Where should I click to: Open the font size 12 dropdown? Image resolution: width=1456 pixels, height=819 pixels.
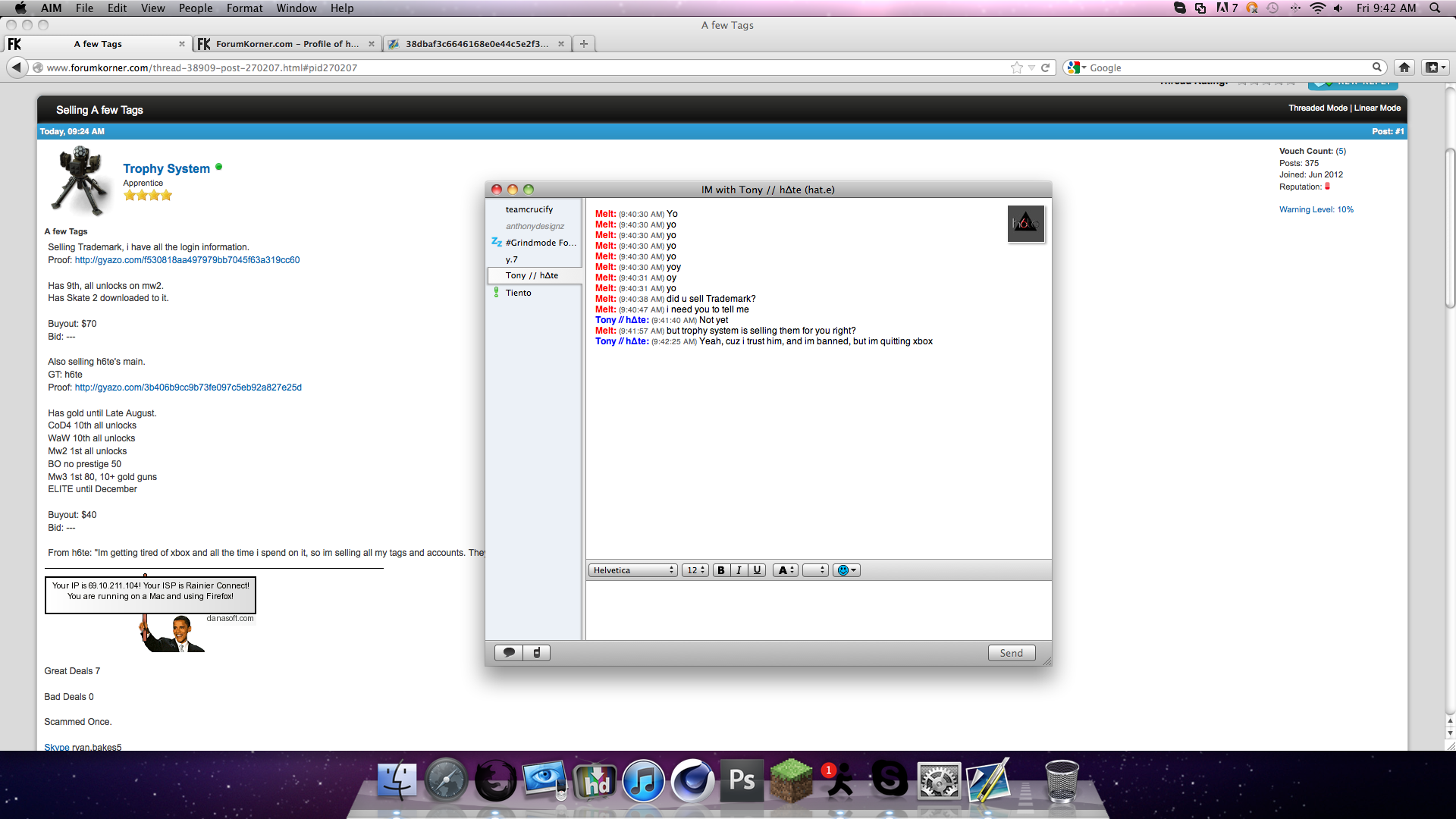(x=695, y=570)
